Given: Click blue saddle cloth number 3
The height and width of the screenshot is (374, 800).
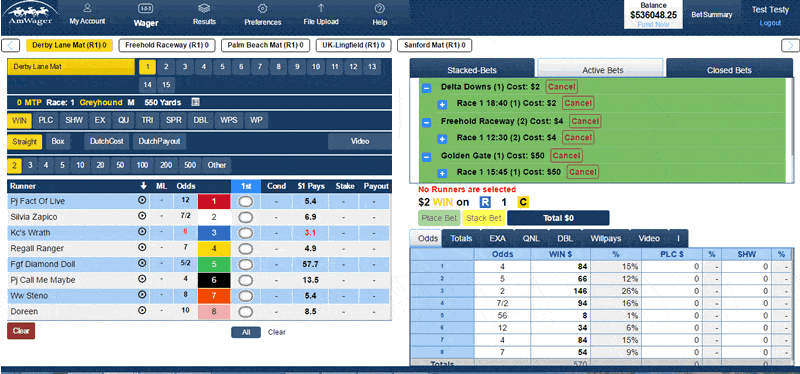Looking at the screenshot, I should coord(214,233).
